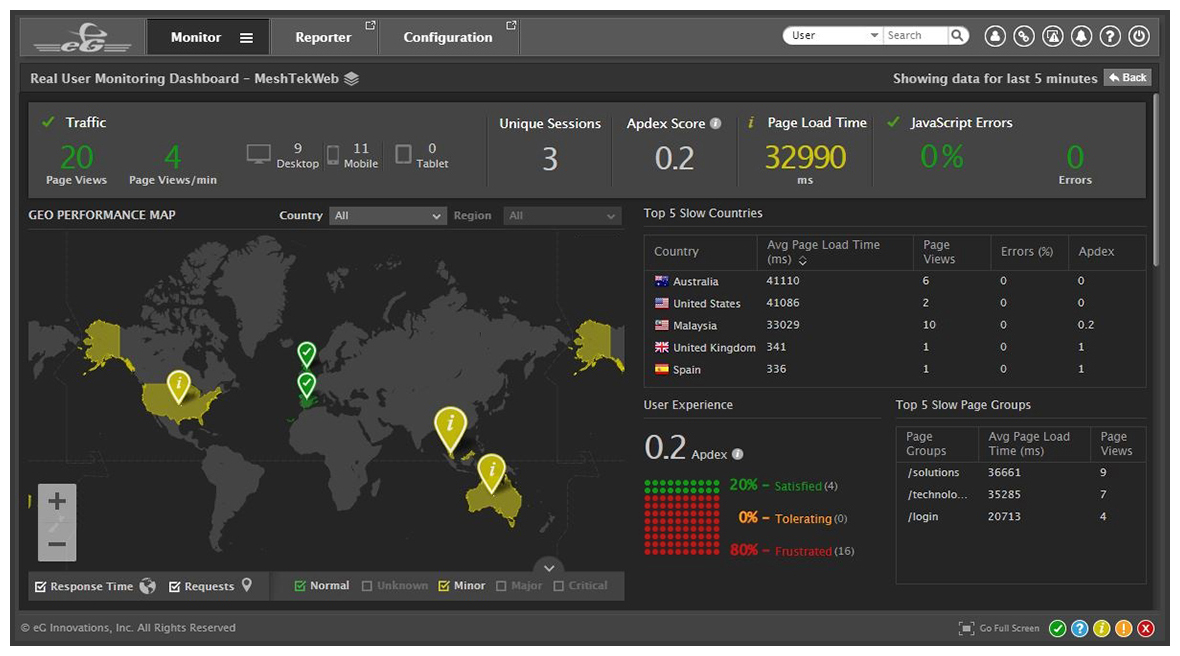Open the user profile icon
The width and height of the screenshot is (1180, 656).
995,36
